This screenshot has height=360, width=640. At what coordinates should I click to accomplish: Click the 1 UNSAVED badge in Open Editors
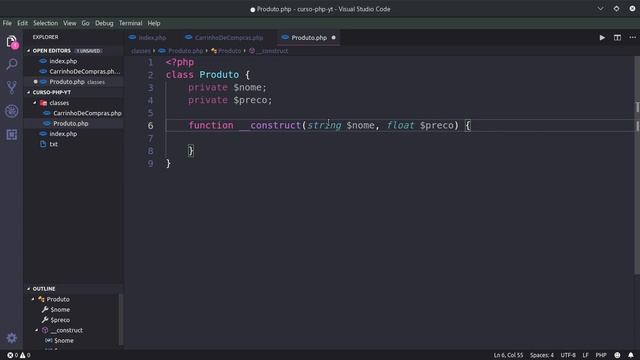(89, 51)
